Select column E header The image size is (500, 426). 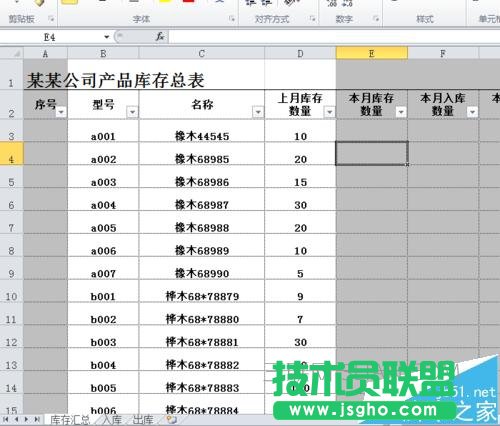(x=372, y=53)
